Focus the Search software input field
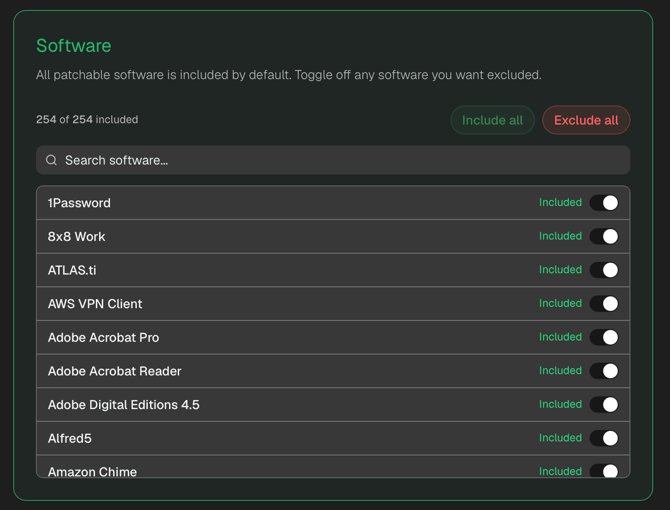Image resolution: width=670 pixels, height=510 pixels. 333,160
